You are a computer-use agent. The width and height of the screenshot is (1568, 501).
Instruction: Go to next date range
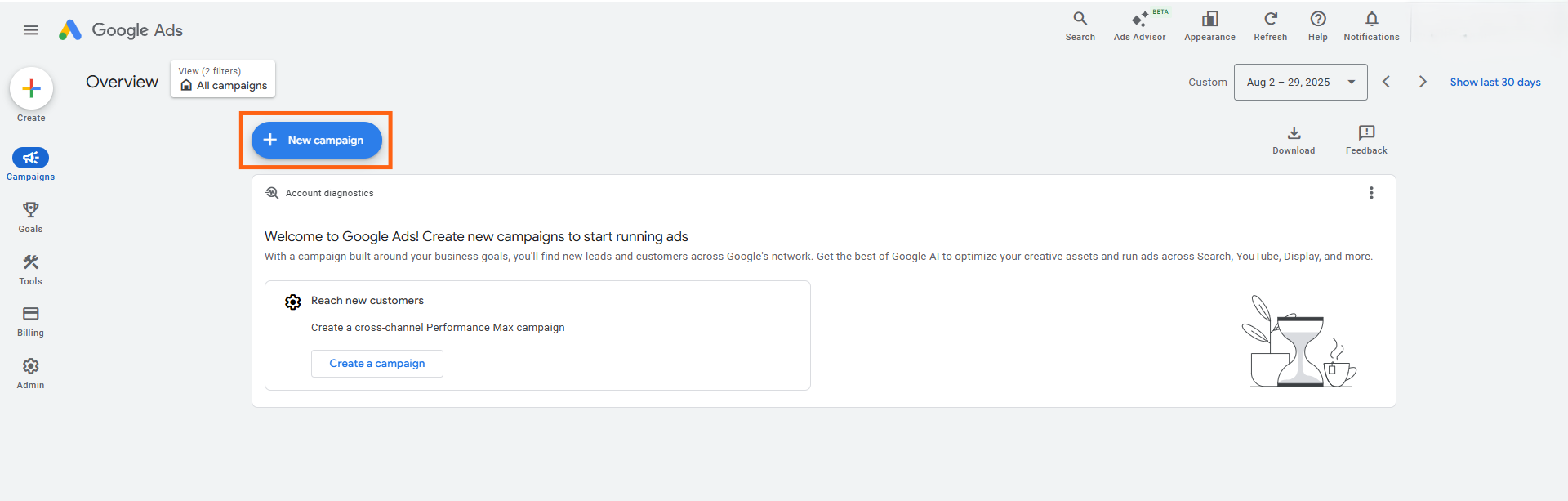click(x=1423, y=82)
